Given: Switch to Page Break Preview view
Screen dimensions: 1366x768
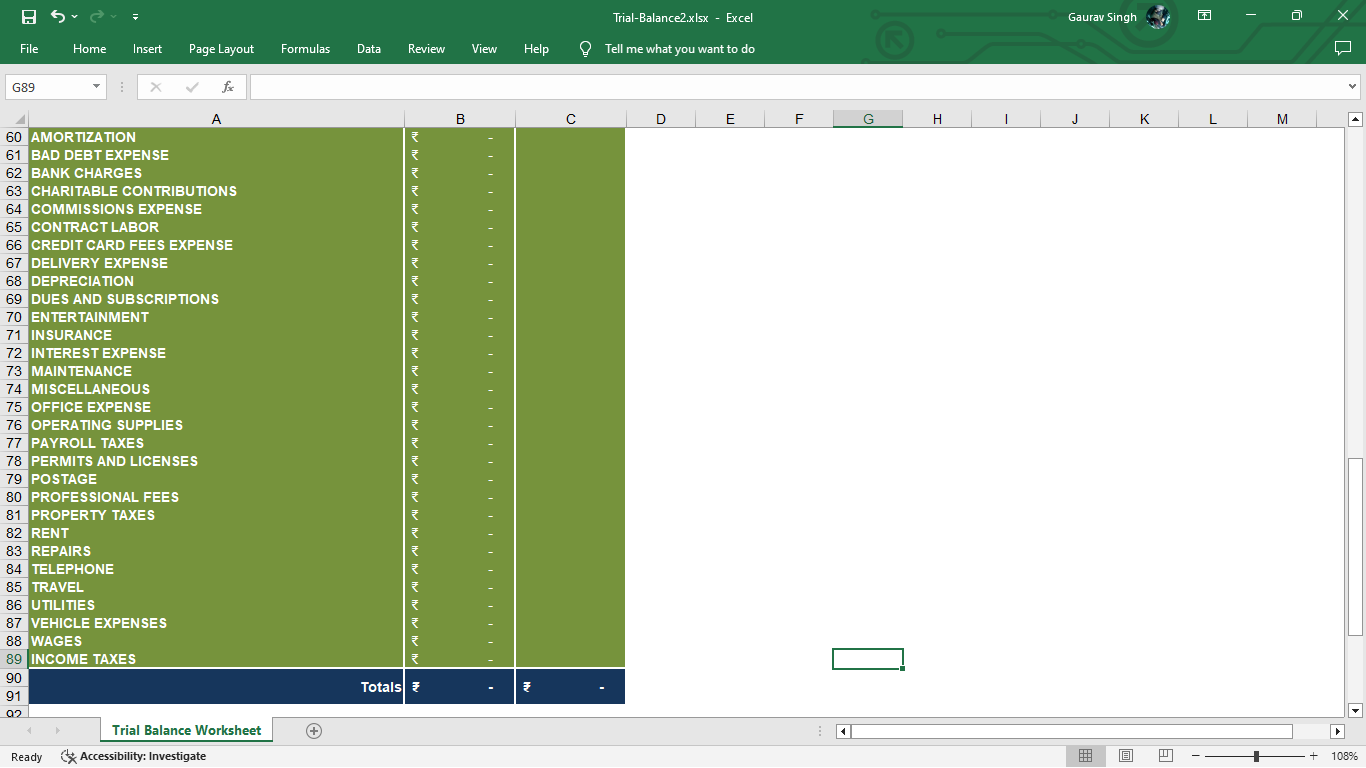Looking at the screenshot, I should 1165,756.
